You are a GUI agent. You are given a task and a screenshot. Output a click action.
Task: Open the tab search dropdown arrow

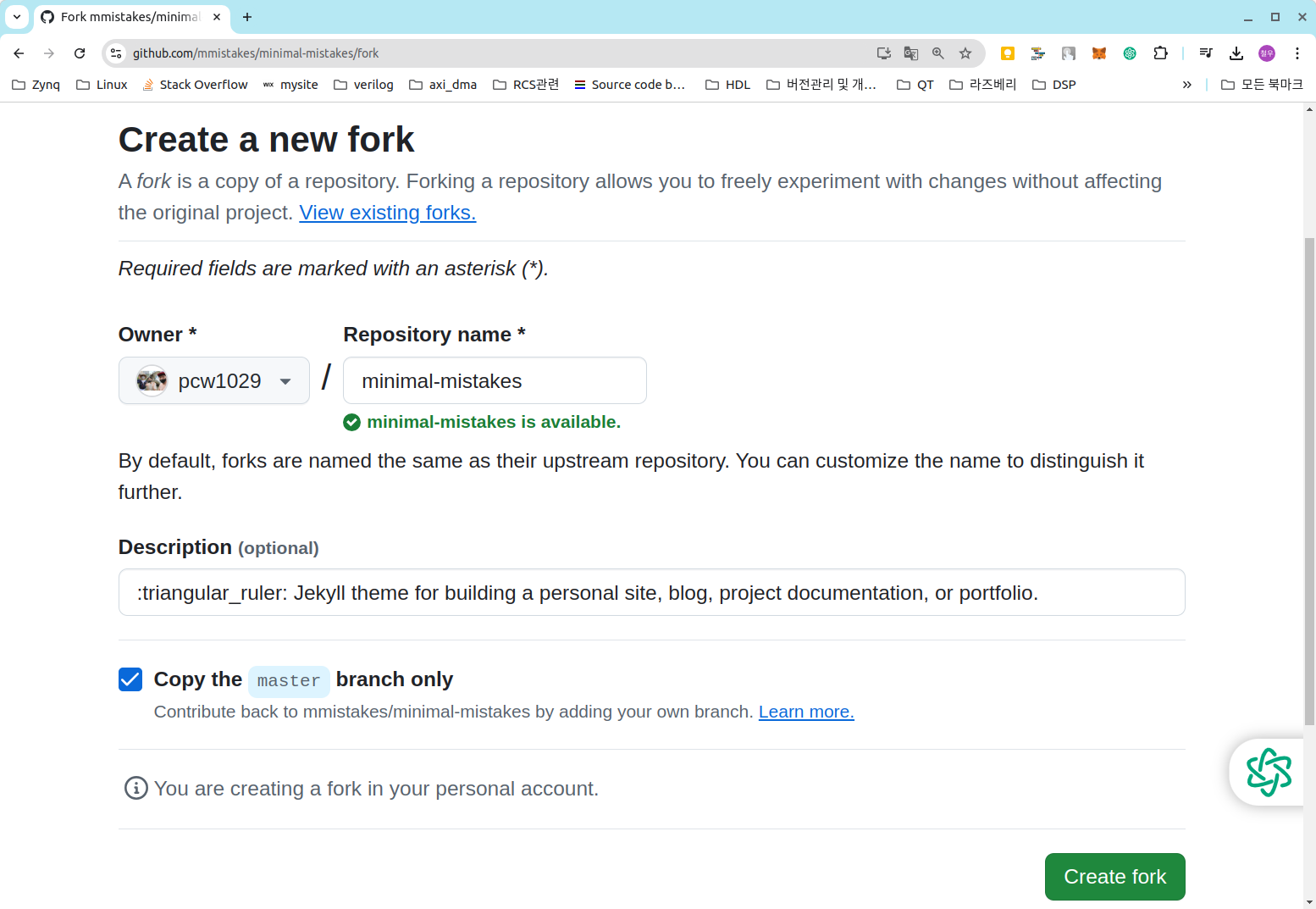point(17,17)
